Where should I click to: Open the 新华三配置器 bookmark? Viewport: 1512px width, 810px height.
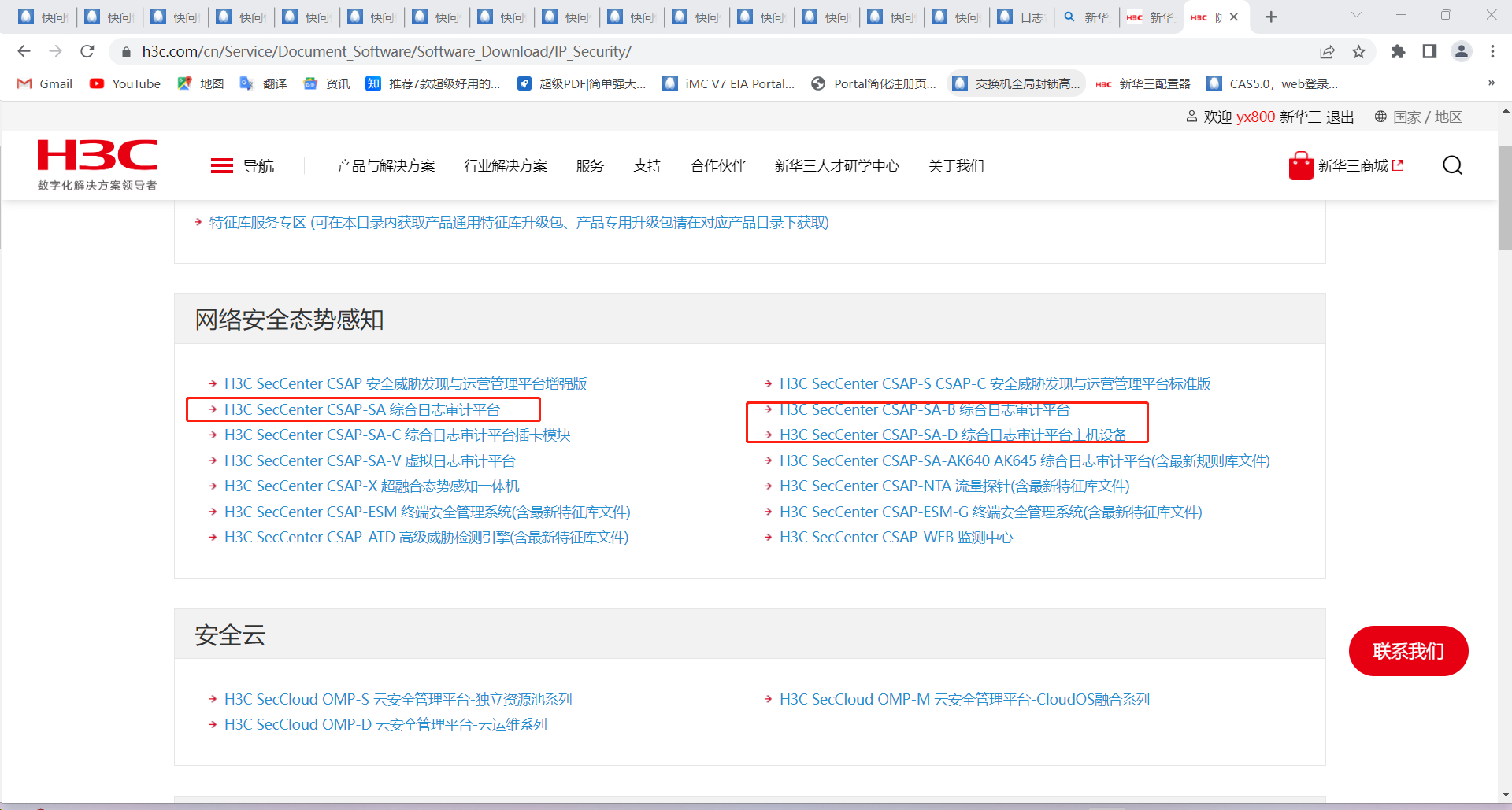(1143, 83)
